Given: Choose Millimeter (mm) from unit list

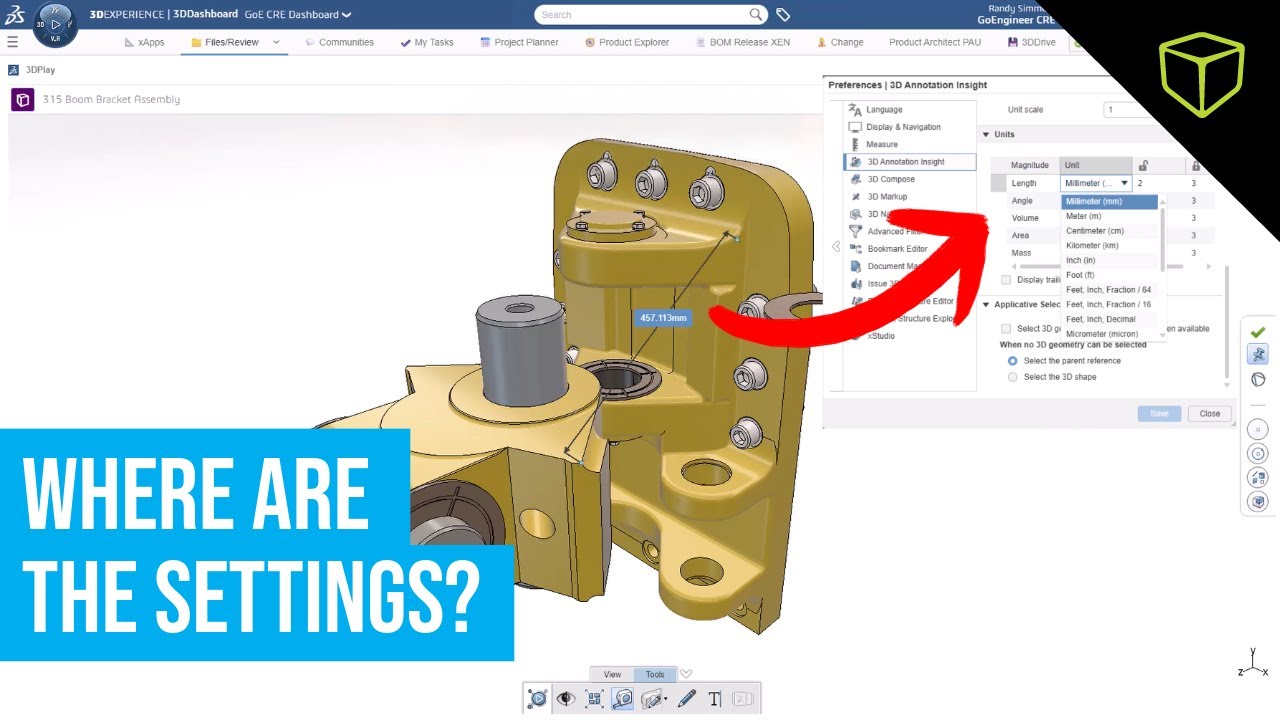Looking at the screenshot, I should coord(1109,202).
